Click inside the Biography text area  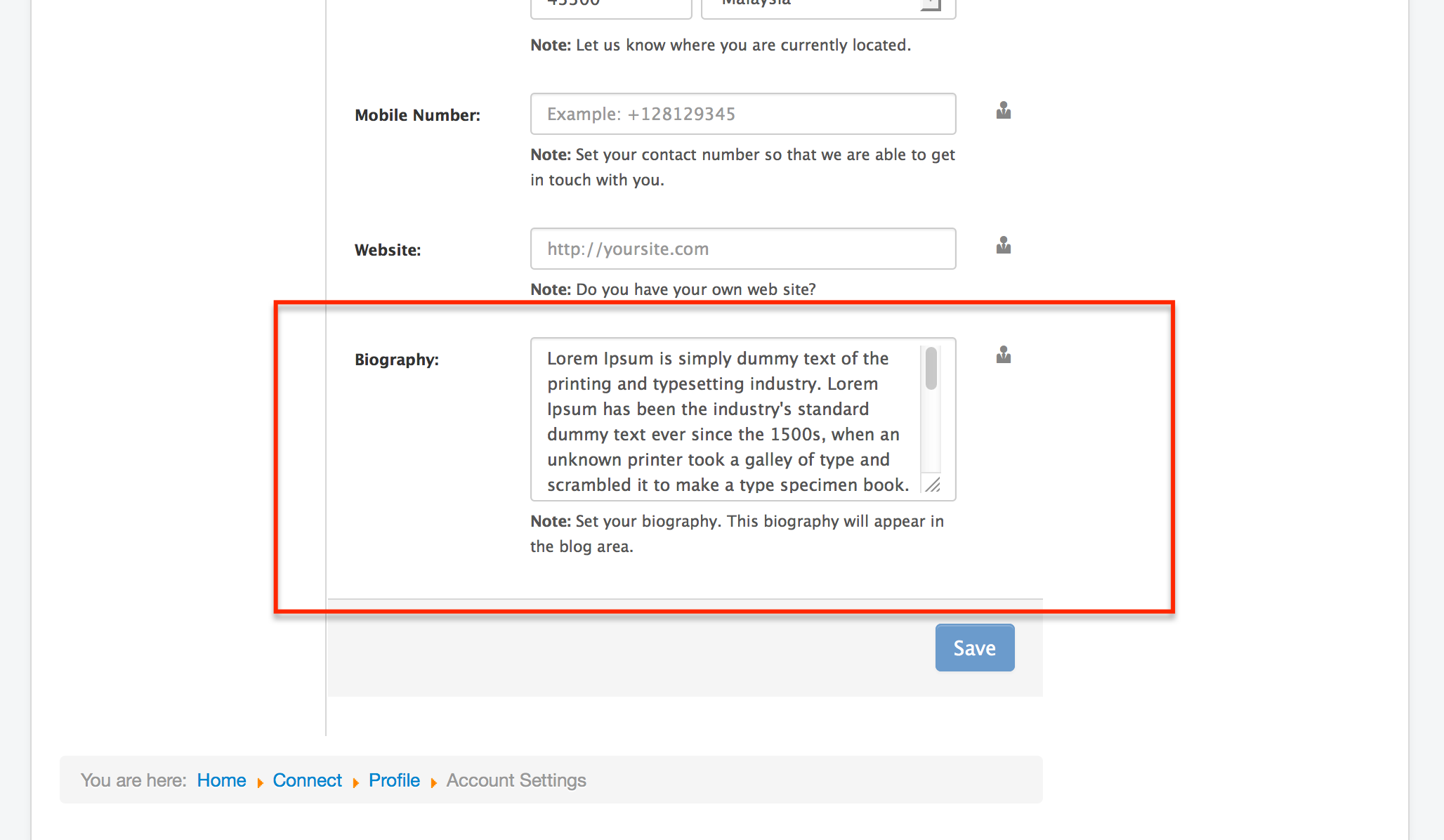coord(723,420)
